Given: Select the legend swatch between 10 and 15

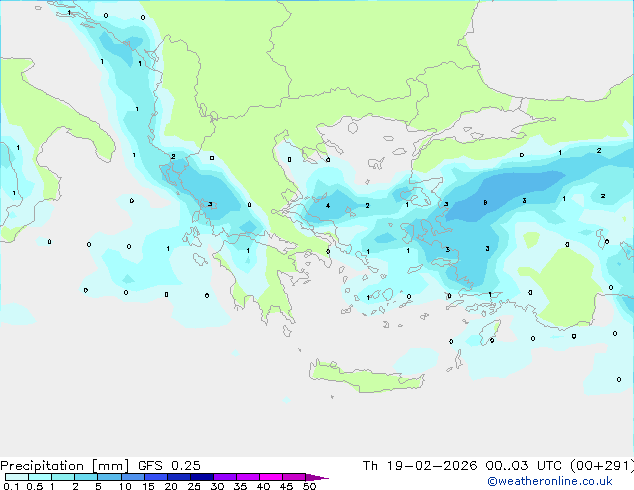Looking at the screenshot, I should click(132, 477).
